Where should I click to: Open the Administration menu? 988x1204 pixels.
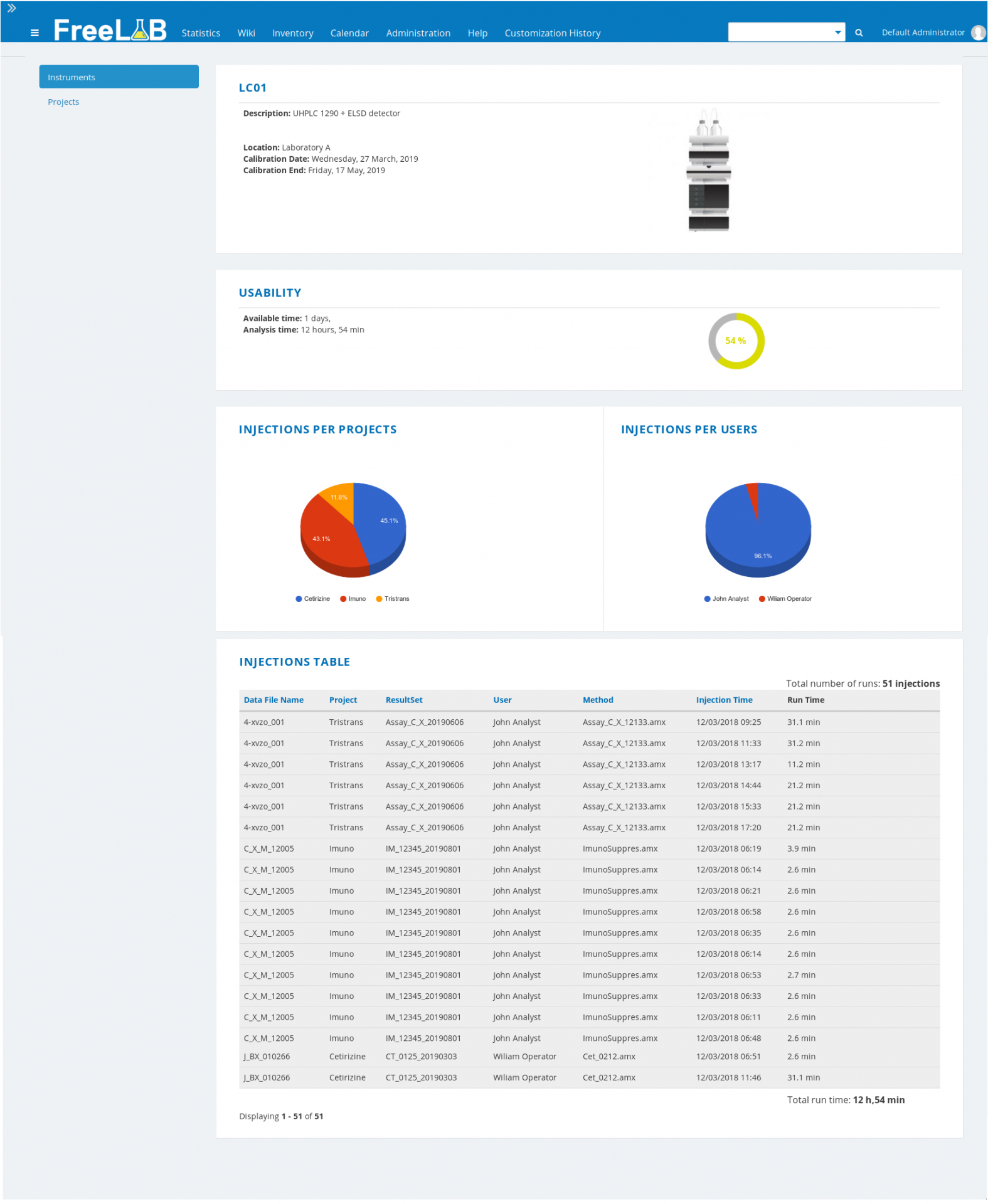(x=418, y=33)
